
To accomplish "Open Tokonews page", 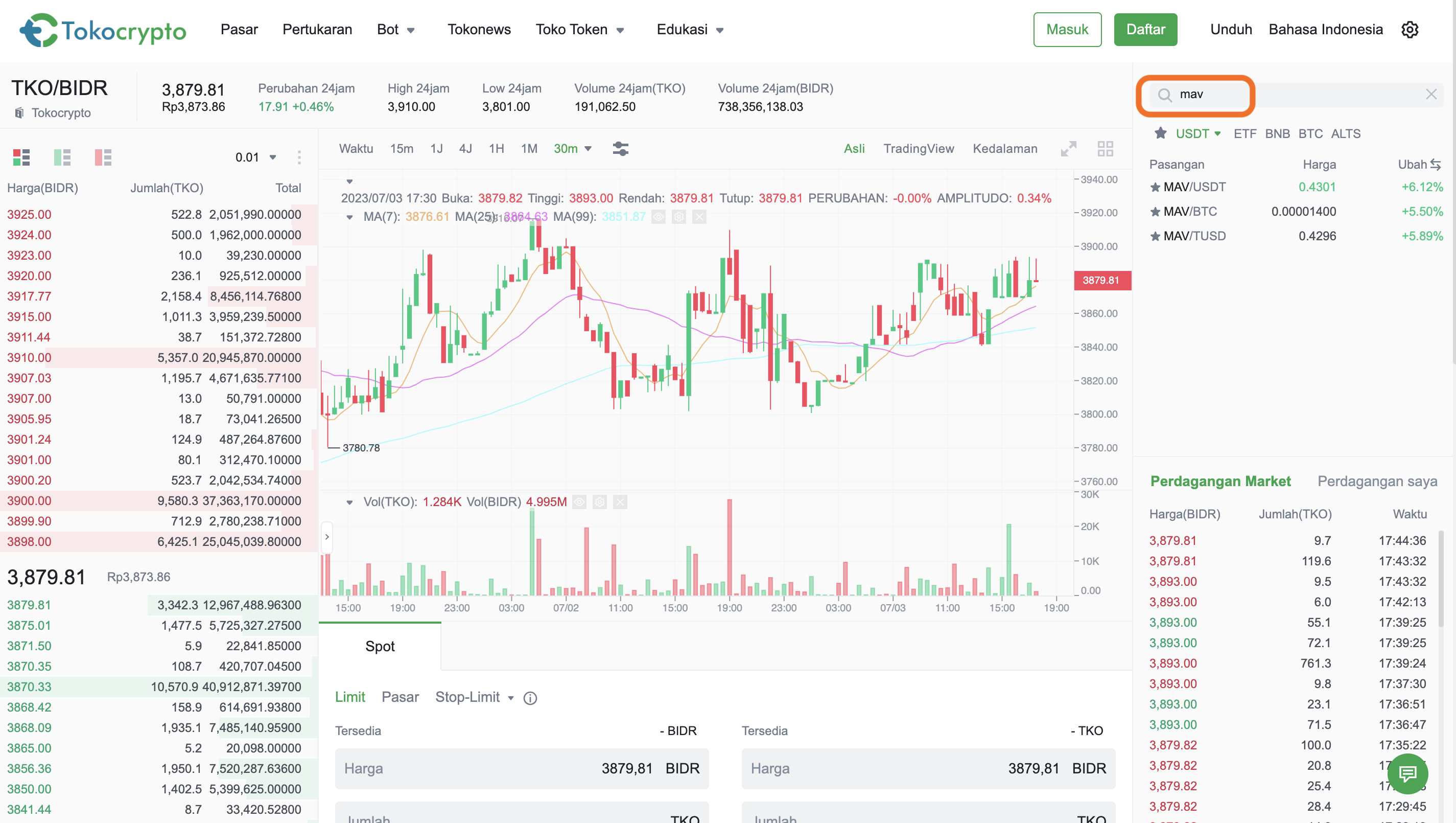I will pos(479,30).
